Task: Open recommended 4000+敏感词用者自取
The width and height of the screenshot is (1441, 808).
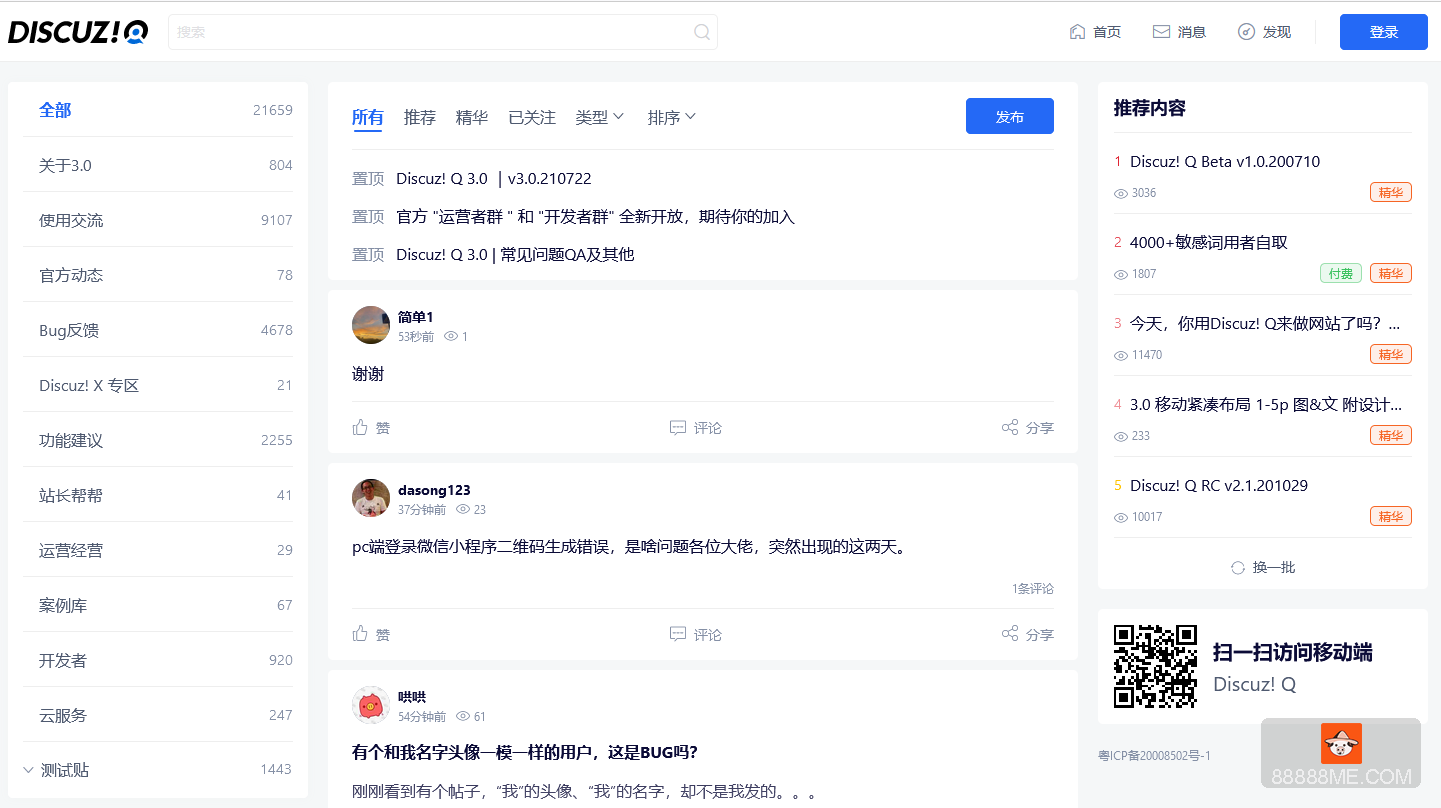Action: 1209,242
